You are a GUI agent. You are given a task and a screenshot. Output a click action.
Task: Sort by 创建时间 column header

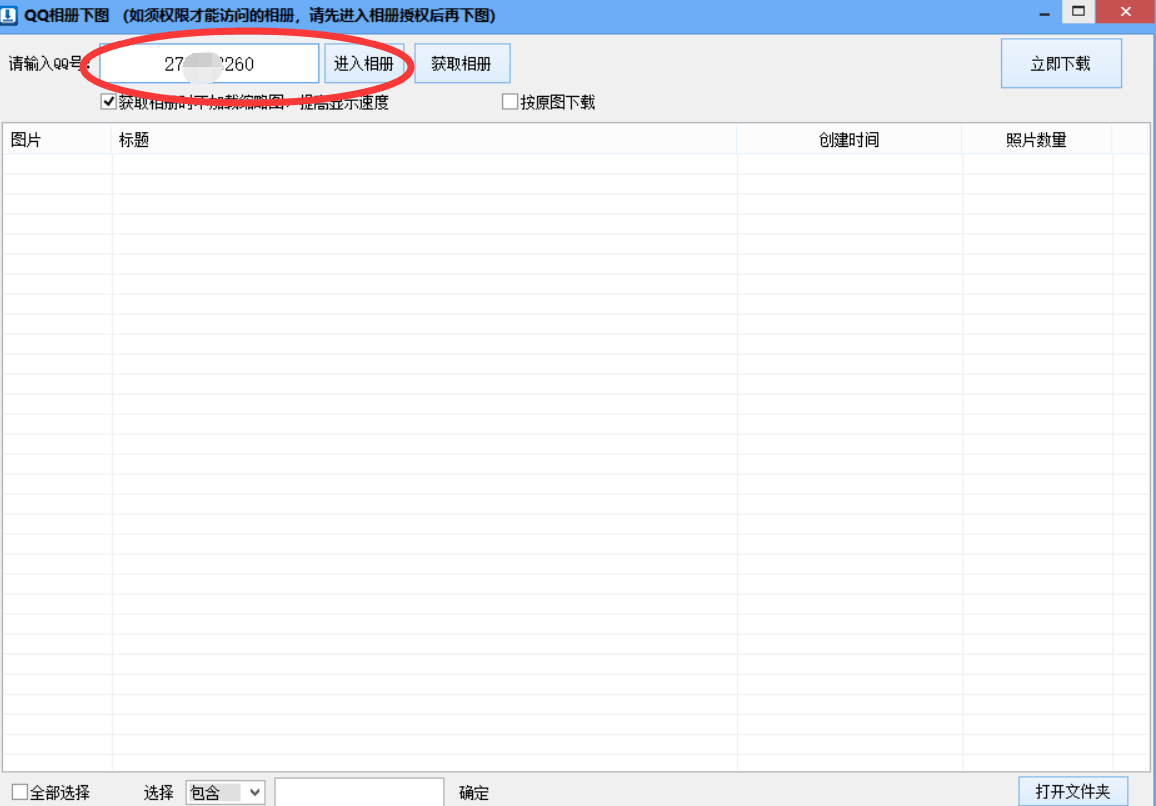849,139
